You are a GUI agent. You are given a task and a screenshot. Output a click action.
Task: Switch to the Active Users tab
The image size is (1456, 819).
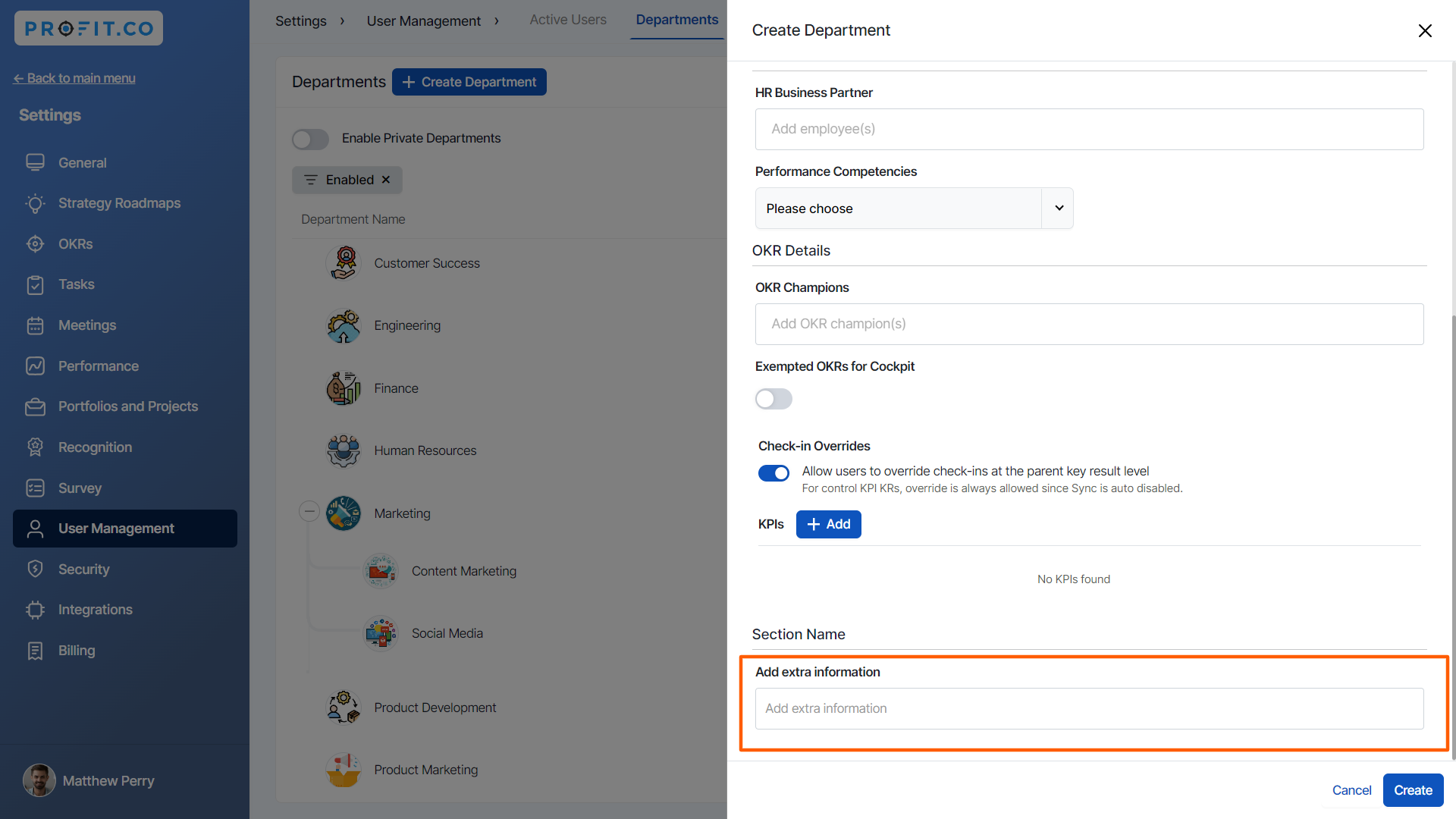567,20
